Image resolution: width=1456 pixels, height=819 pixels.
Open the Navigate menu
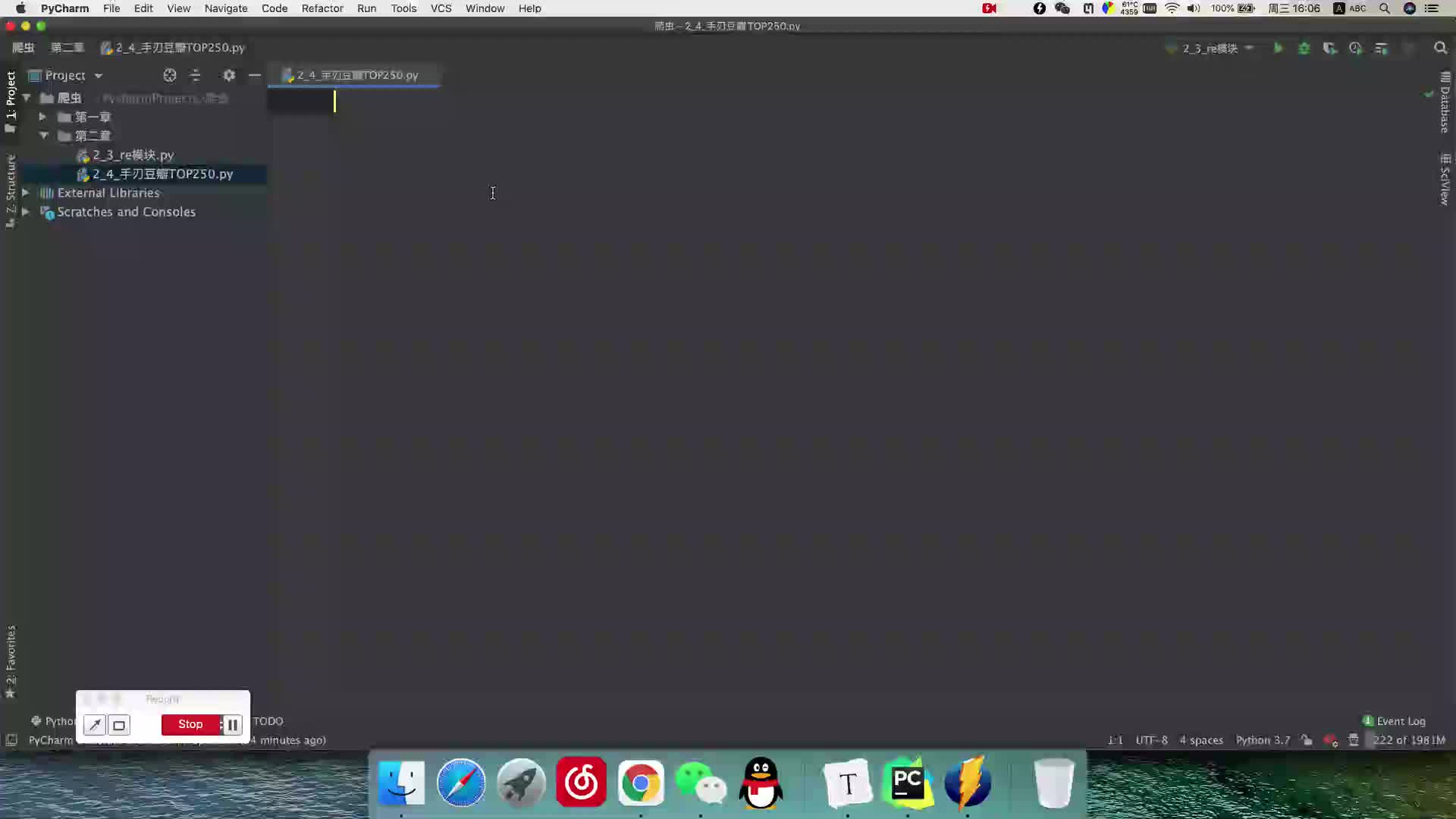226,8
